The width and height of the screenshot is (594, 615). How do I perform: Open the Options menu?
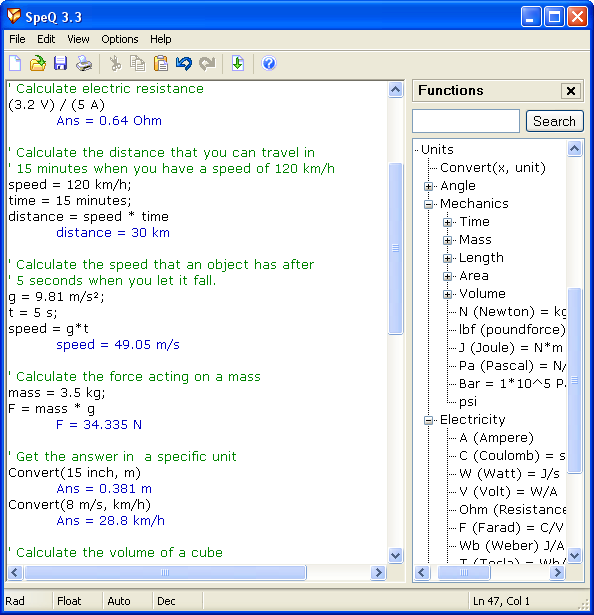point(120,39)
